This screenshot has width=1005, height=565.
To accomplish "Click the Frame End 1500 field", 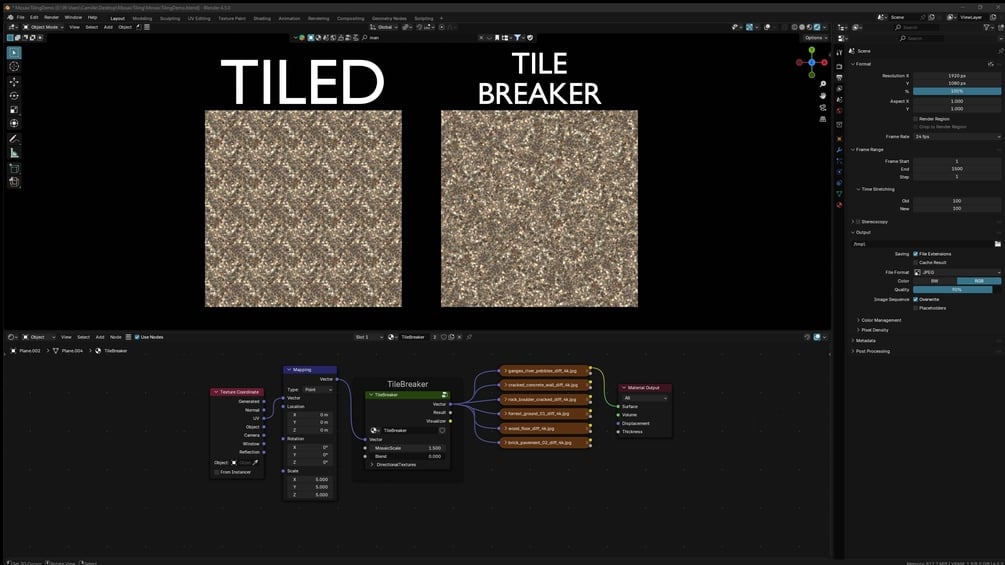I will 957,169.
